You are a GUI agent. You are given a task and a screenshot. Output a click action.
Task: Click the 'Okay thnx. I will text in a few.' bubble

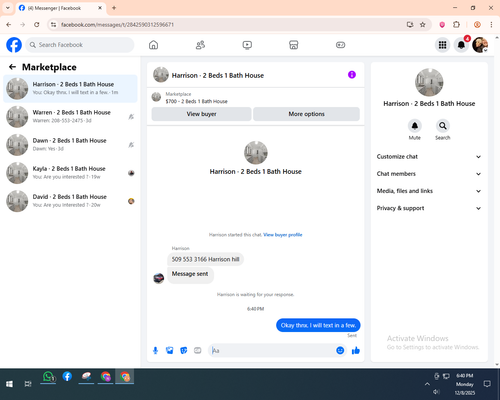pos(318,325)
